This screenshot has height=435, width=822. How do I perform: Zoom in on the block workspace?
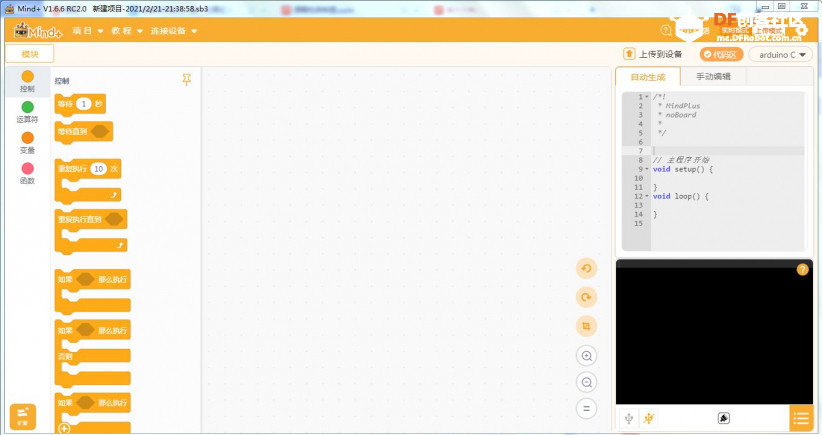(x=587, y=356)
